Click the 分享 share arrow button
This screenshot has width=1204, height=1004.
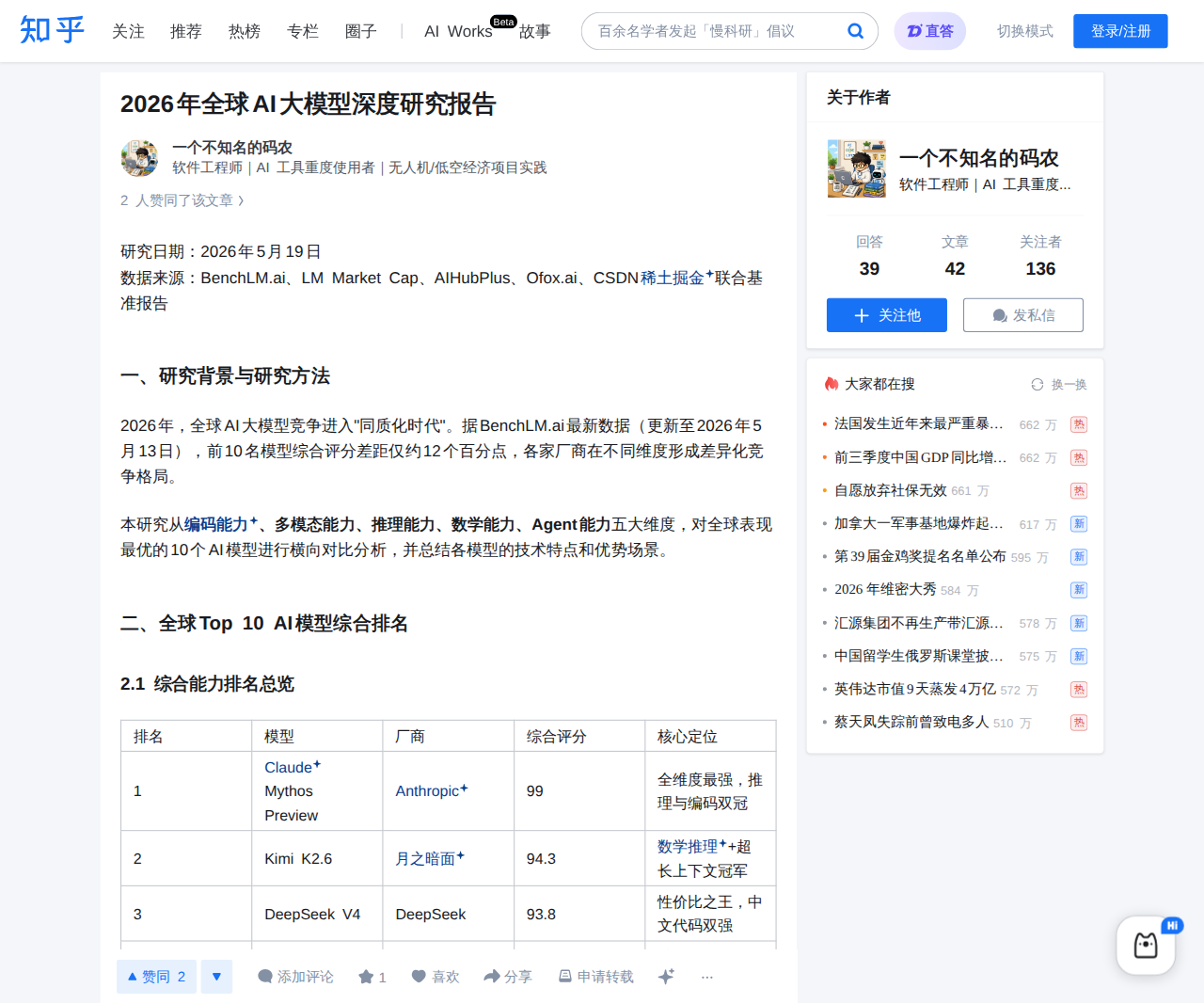coord(508,977)
